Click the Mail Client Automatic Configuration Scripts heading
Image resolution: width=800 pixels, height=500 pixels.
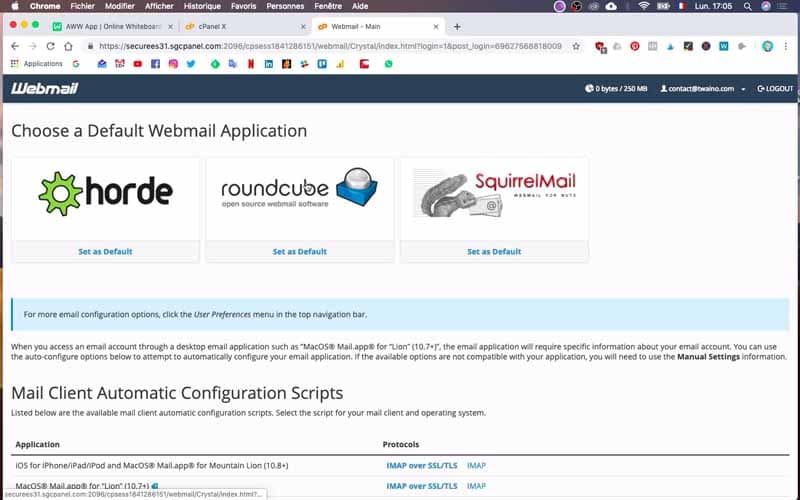[x=177, y=393]
